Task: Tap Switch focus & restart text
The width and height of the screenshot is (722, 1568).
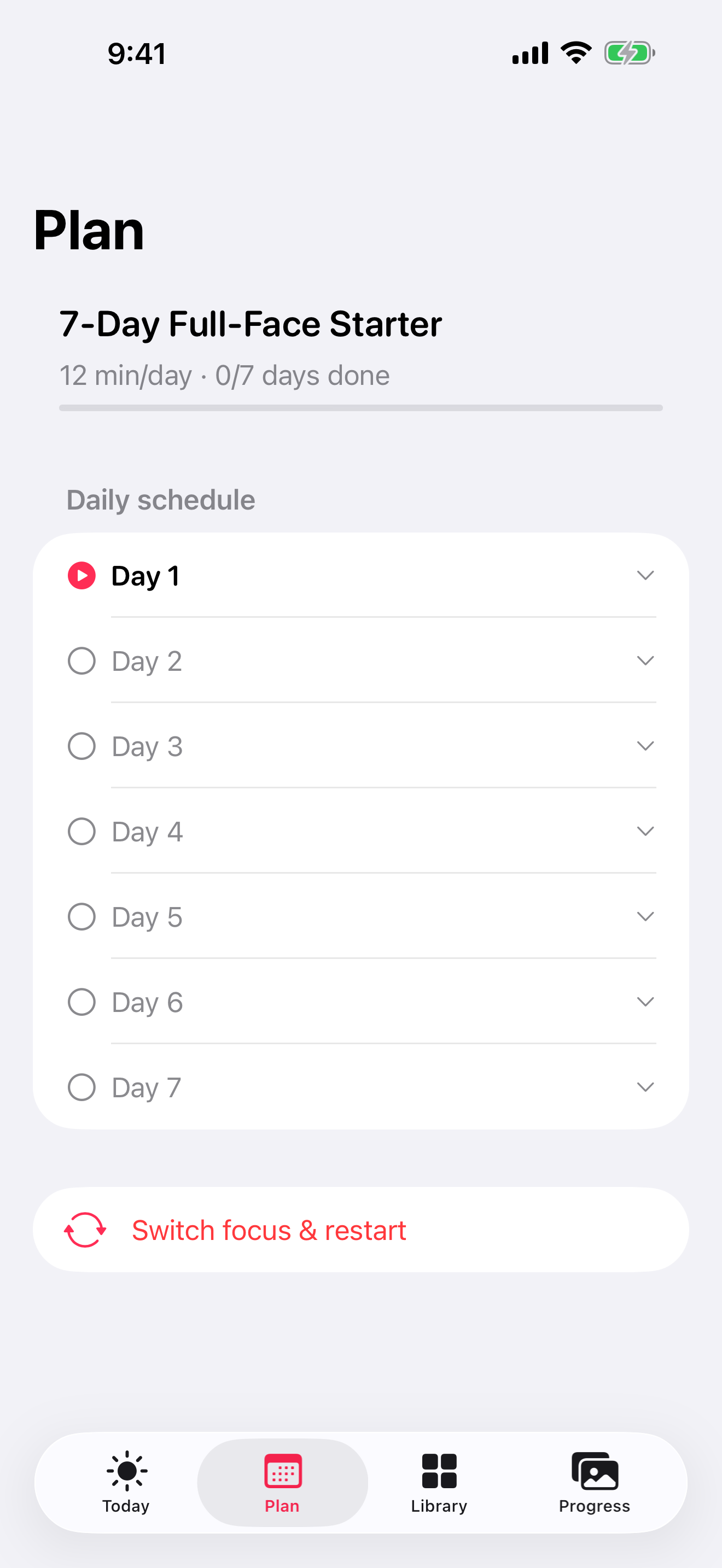Action: click(269, 1230)
